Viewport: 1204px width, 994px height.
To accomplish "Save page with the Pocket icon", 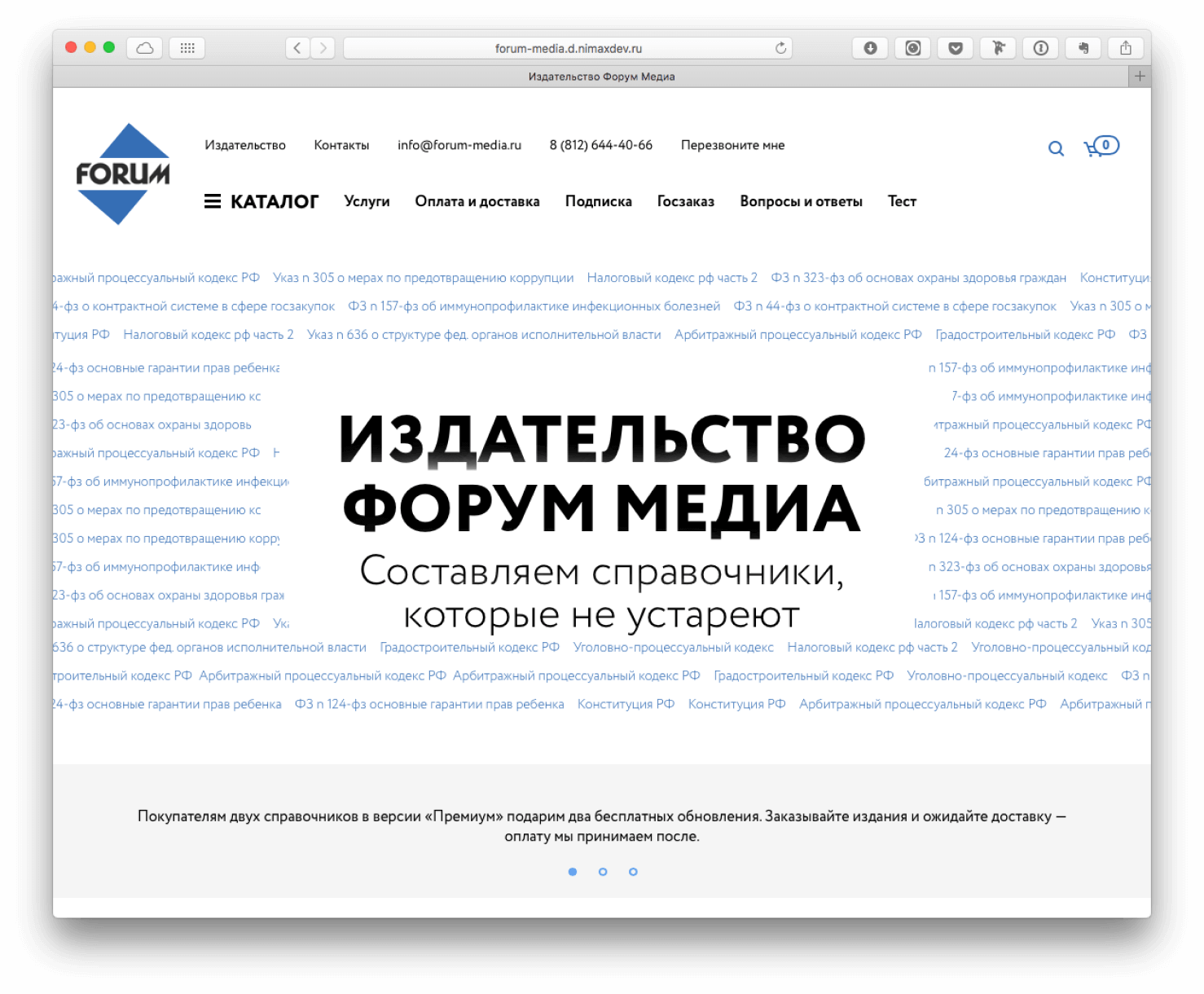I will tap(956, 48).
